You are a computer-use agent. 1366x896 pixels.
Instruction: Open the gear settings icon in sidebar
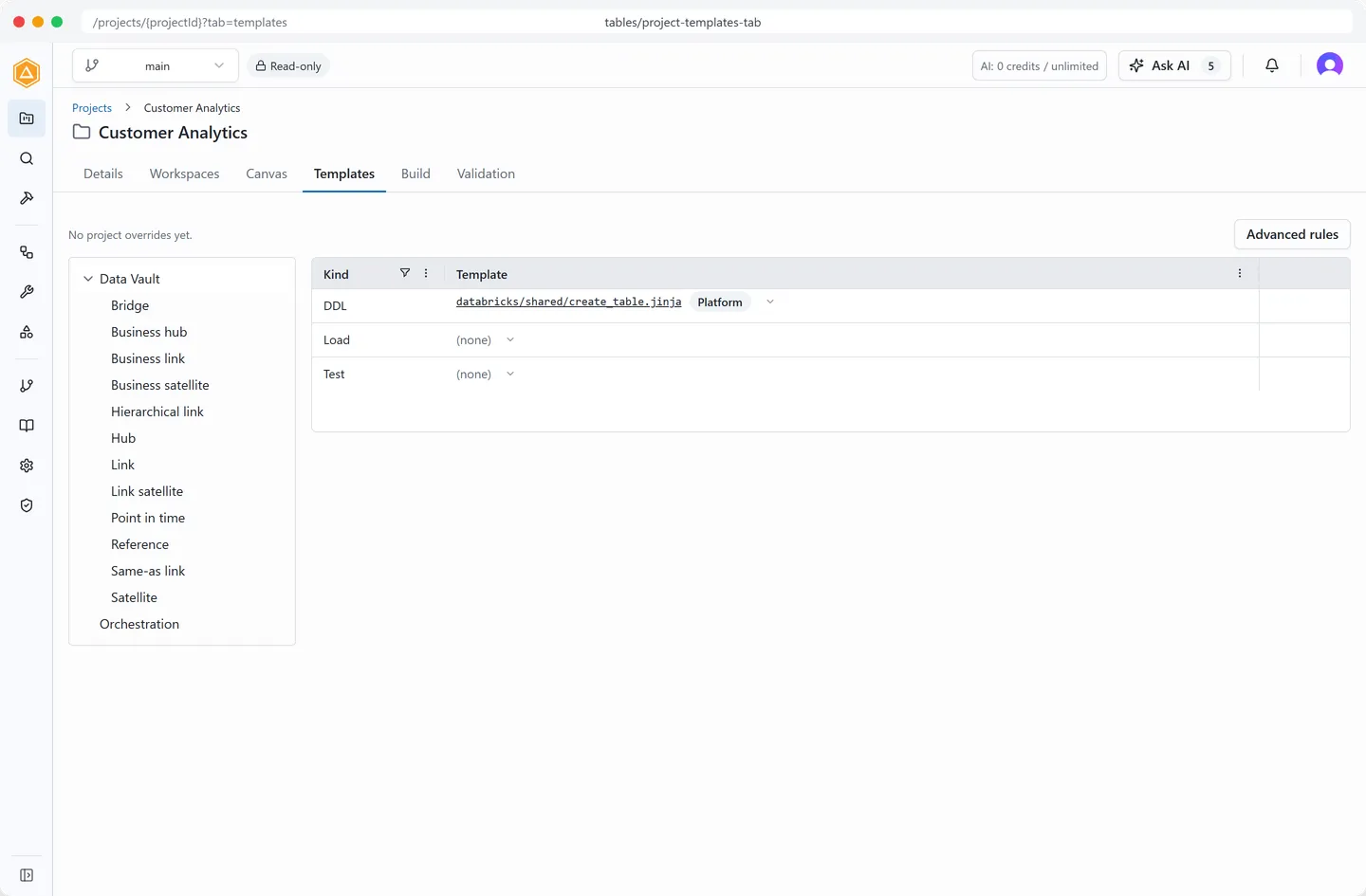pyautogui.click(x=27, y=466)
